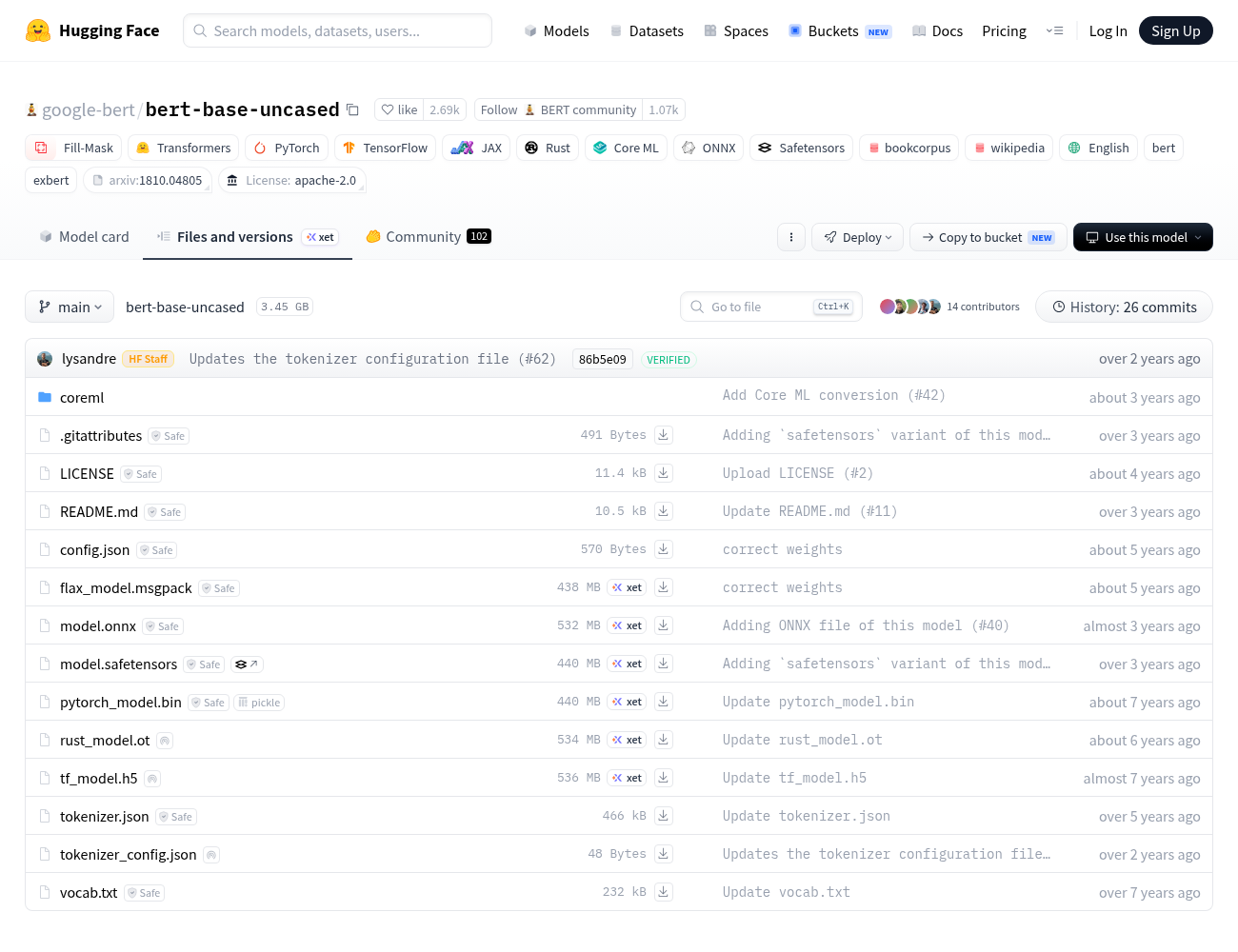Image resolution: width=1238 pixels, height=952 pixels.
Task: Download tf_model.h5 via its download icon
Action: pos(664,778)
